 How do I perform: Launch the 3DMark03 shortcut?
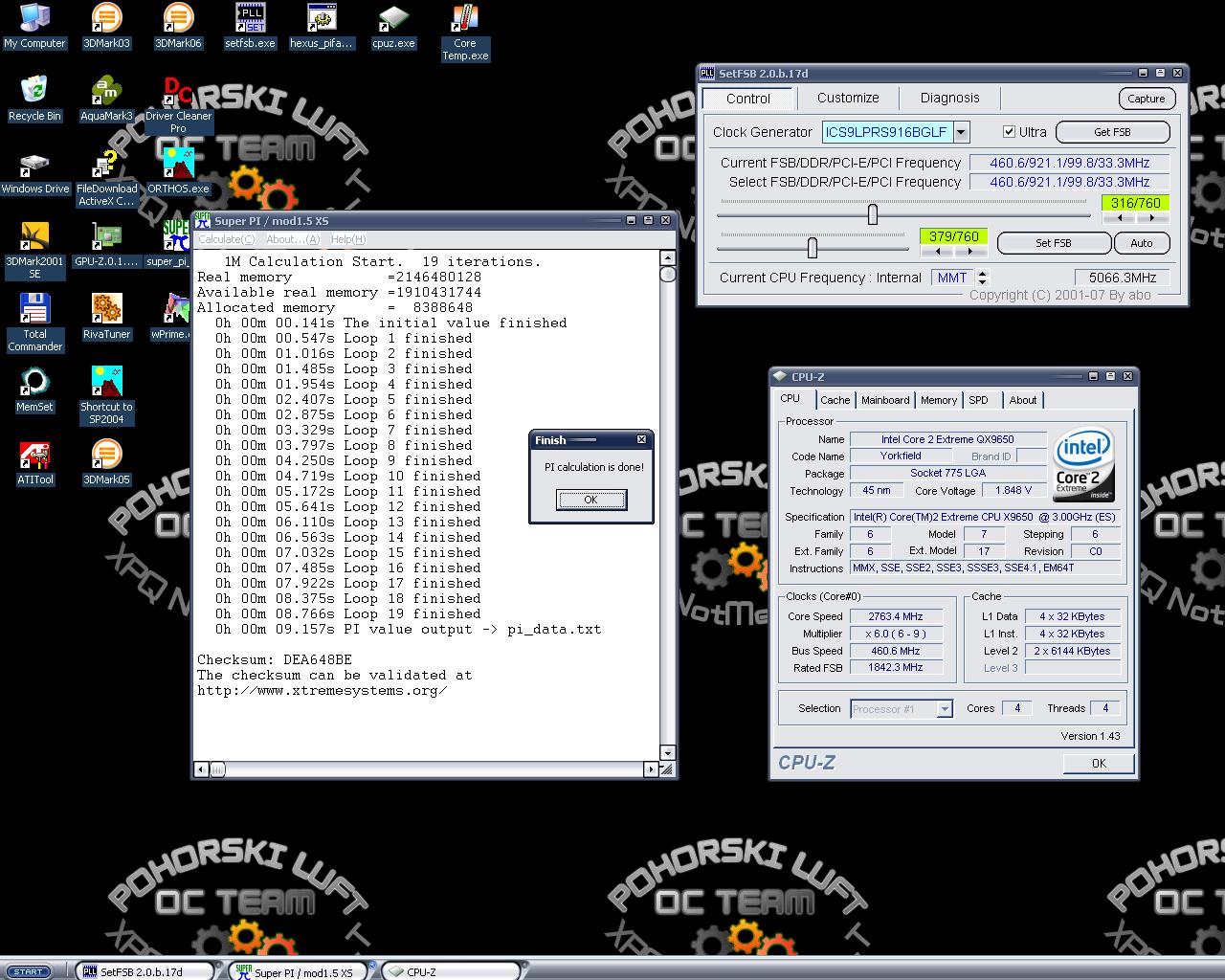tap(106, 27)
